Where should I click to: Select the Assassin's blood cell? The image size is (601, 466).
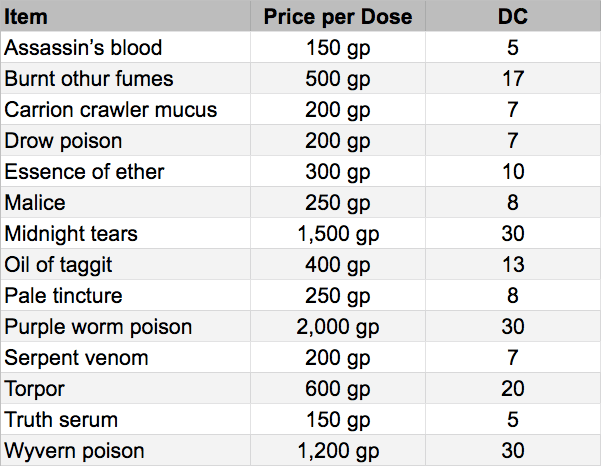point(83,48)
